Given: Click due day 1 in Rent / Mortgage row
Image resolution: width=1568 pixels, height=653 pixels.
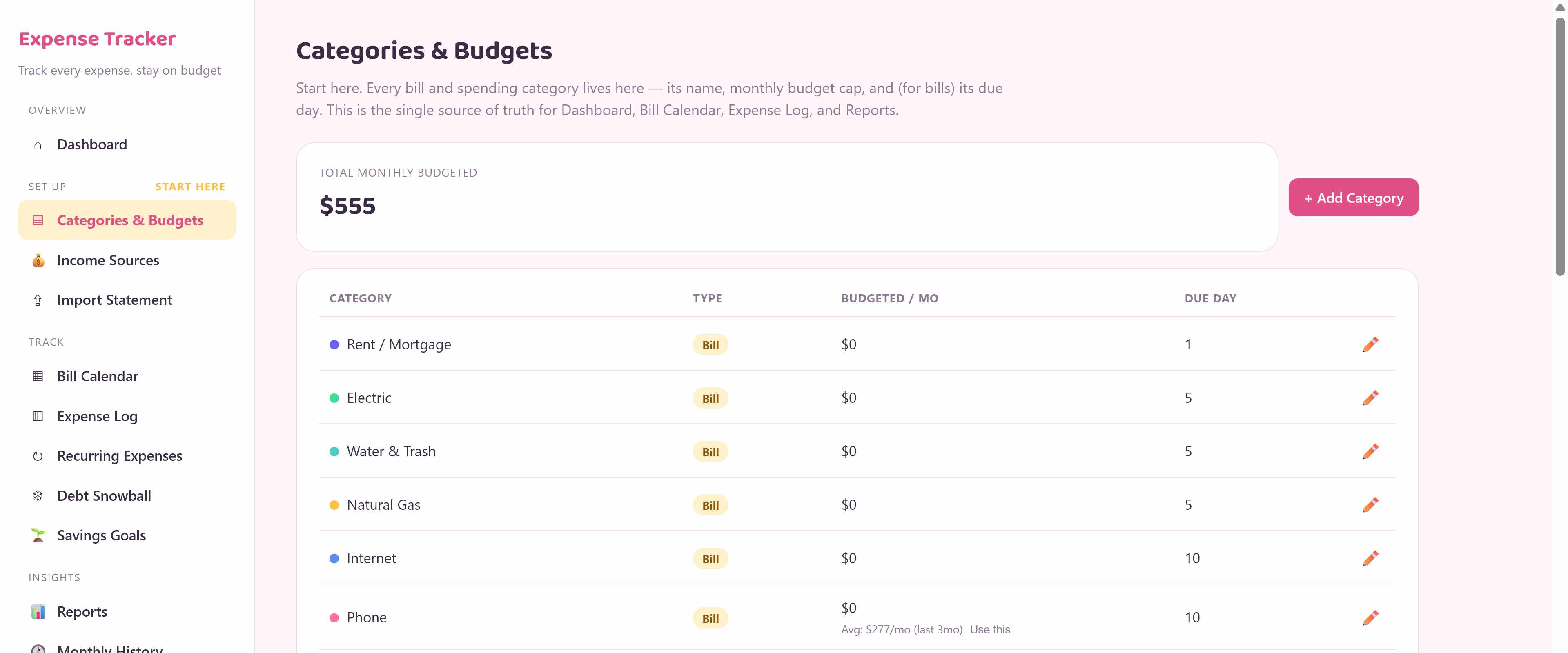Looking at the screenshot, I should pyautogui.click(x=1188, y=344).
